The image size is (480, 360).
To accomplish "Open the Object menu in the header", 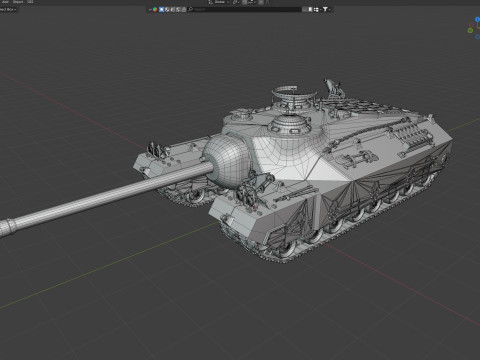I will 18,2.
